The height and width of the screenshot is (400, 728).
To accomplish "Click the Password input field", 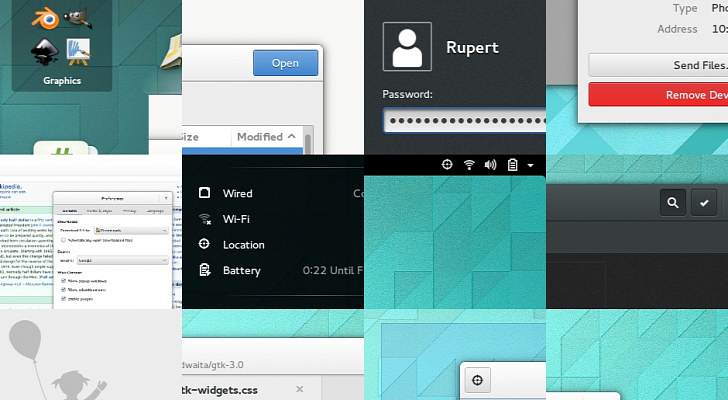I will tap(464, 121).
